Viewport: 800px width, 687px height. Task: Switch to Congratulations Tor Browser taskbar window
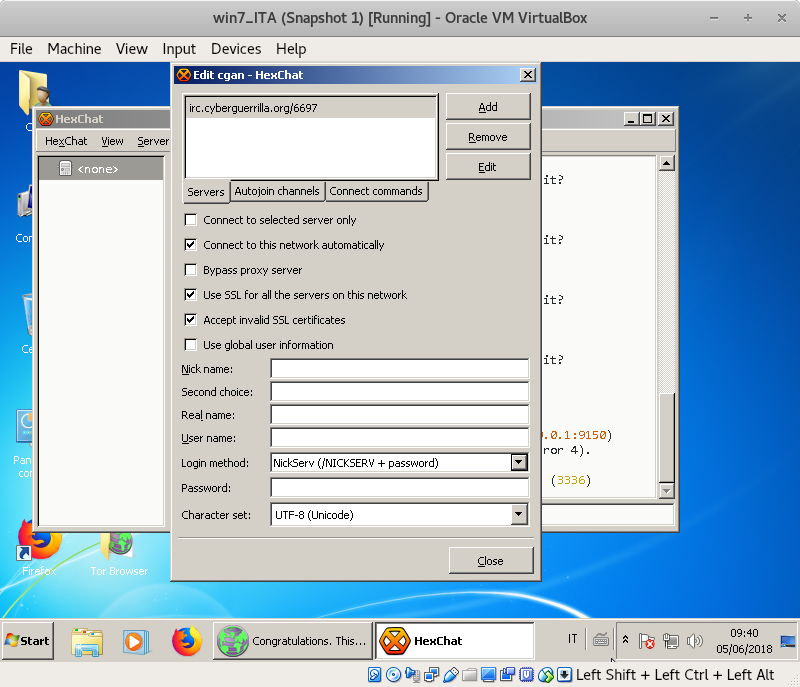coord(292,641)
